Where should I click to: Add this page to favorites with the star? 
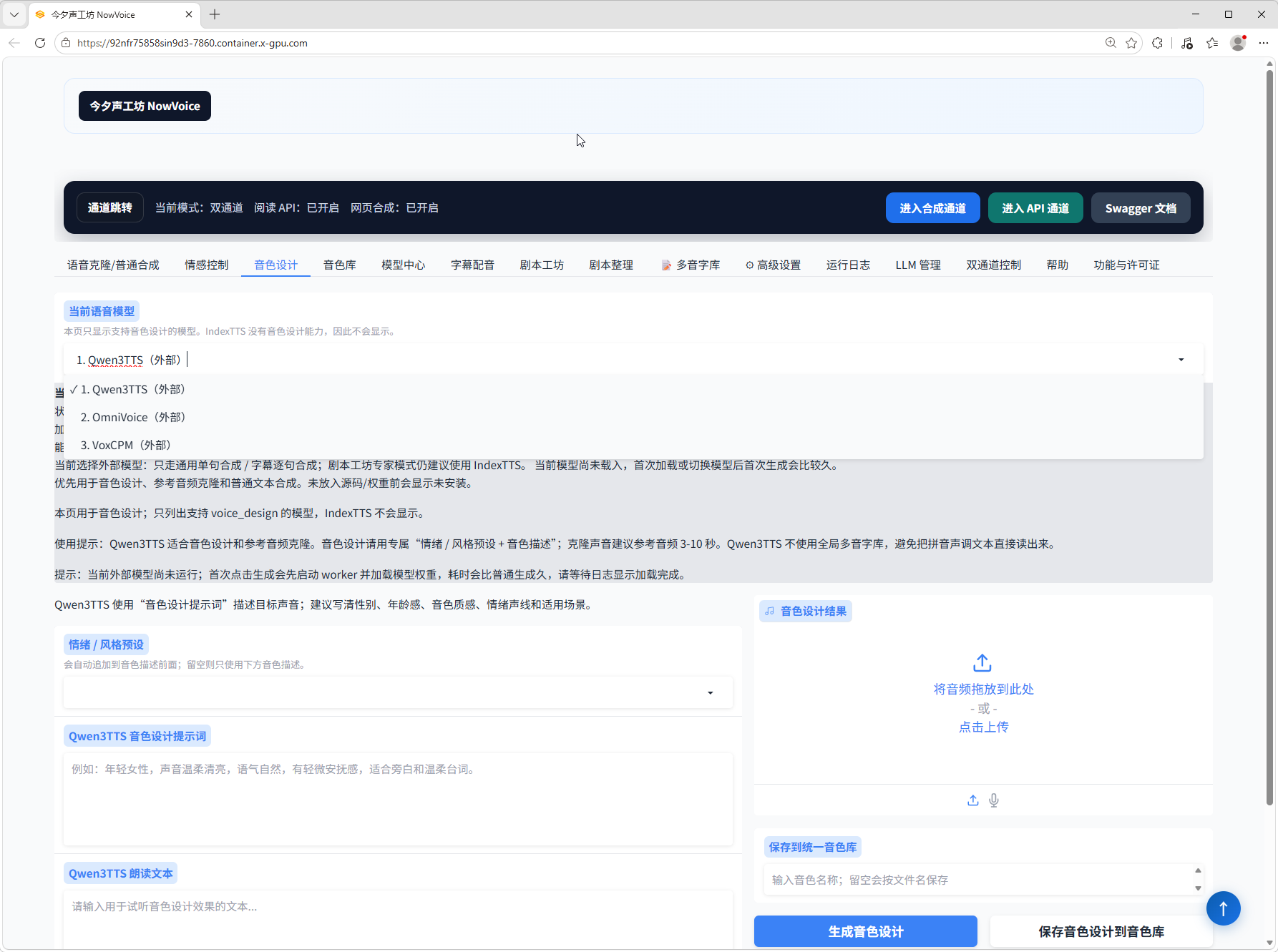(x=1131, y=43)
